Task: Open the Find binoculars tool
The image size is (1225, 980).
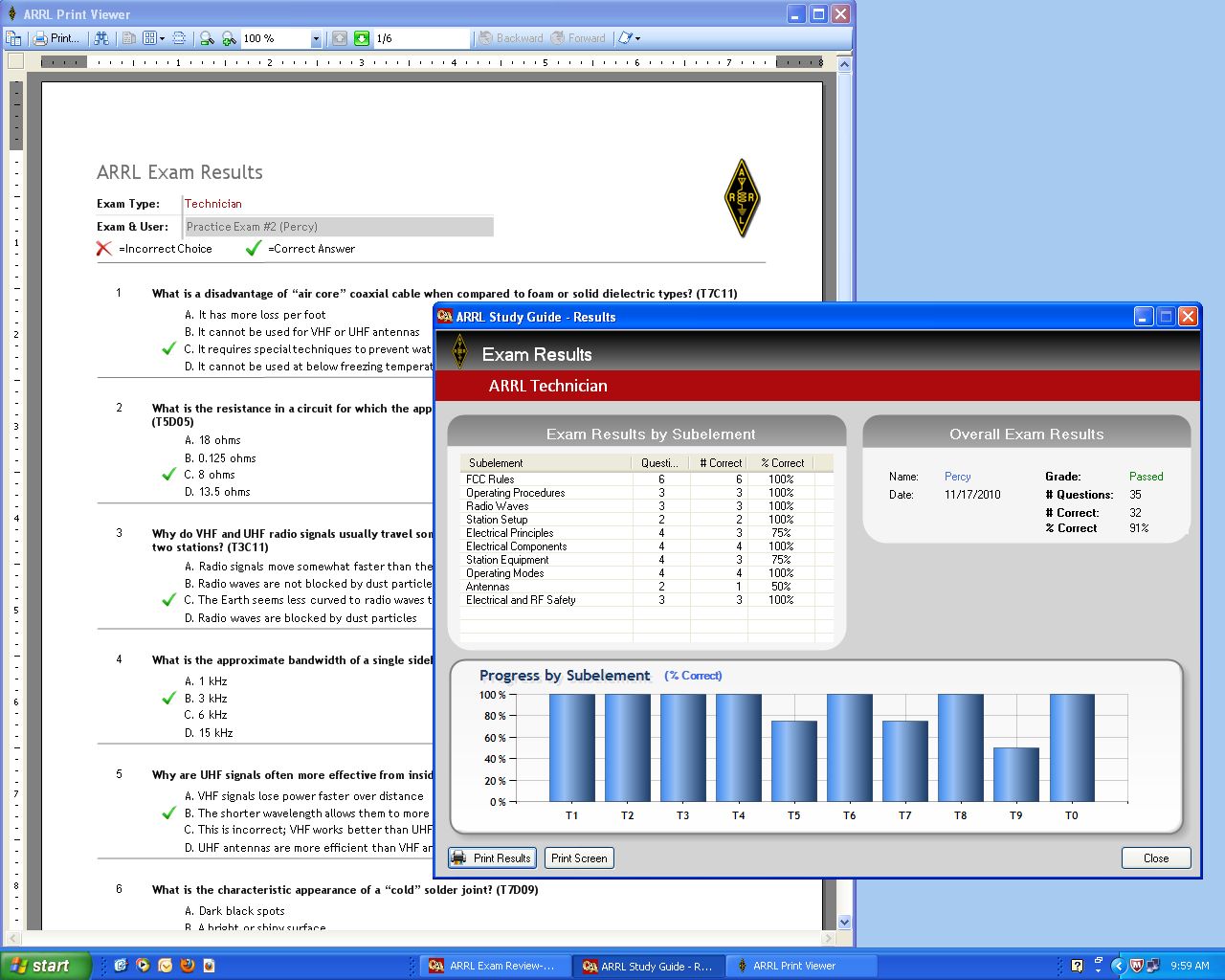Action: coord(101,38)
